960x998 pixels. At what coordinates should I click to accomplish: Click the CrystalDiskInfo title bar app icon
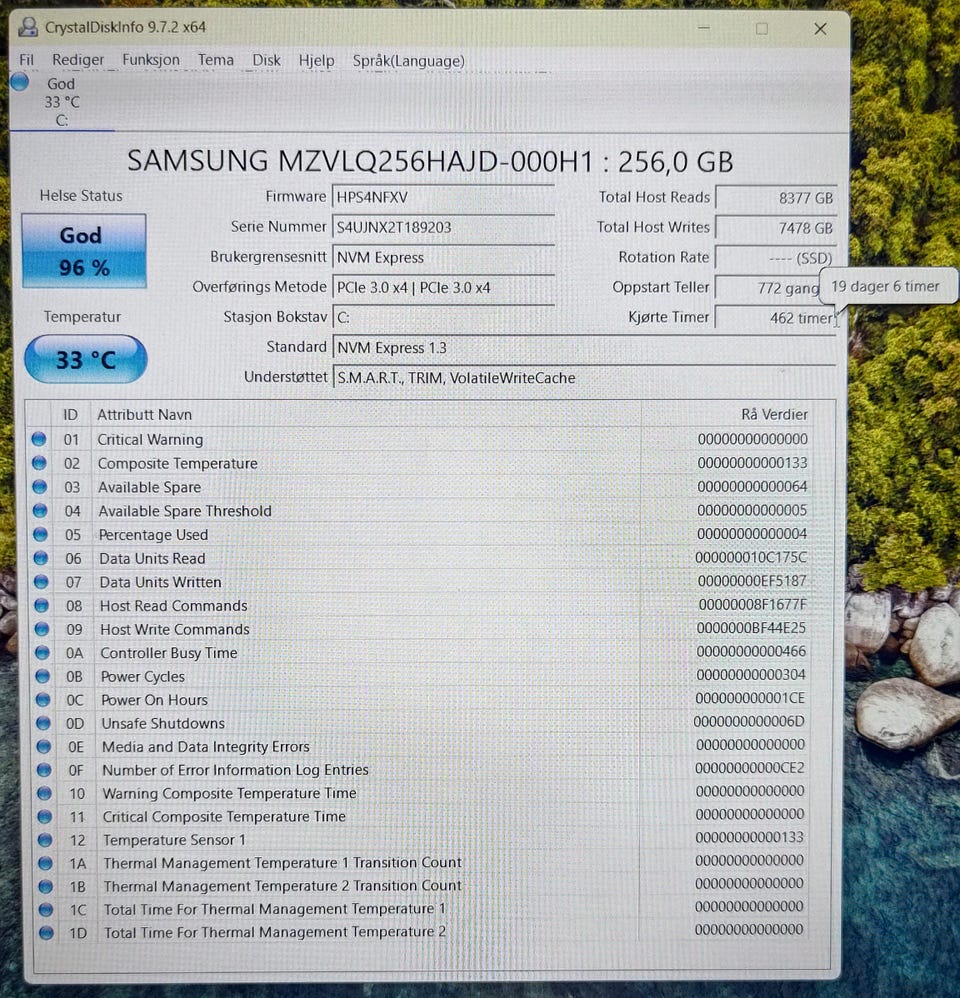pos(27,27)
